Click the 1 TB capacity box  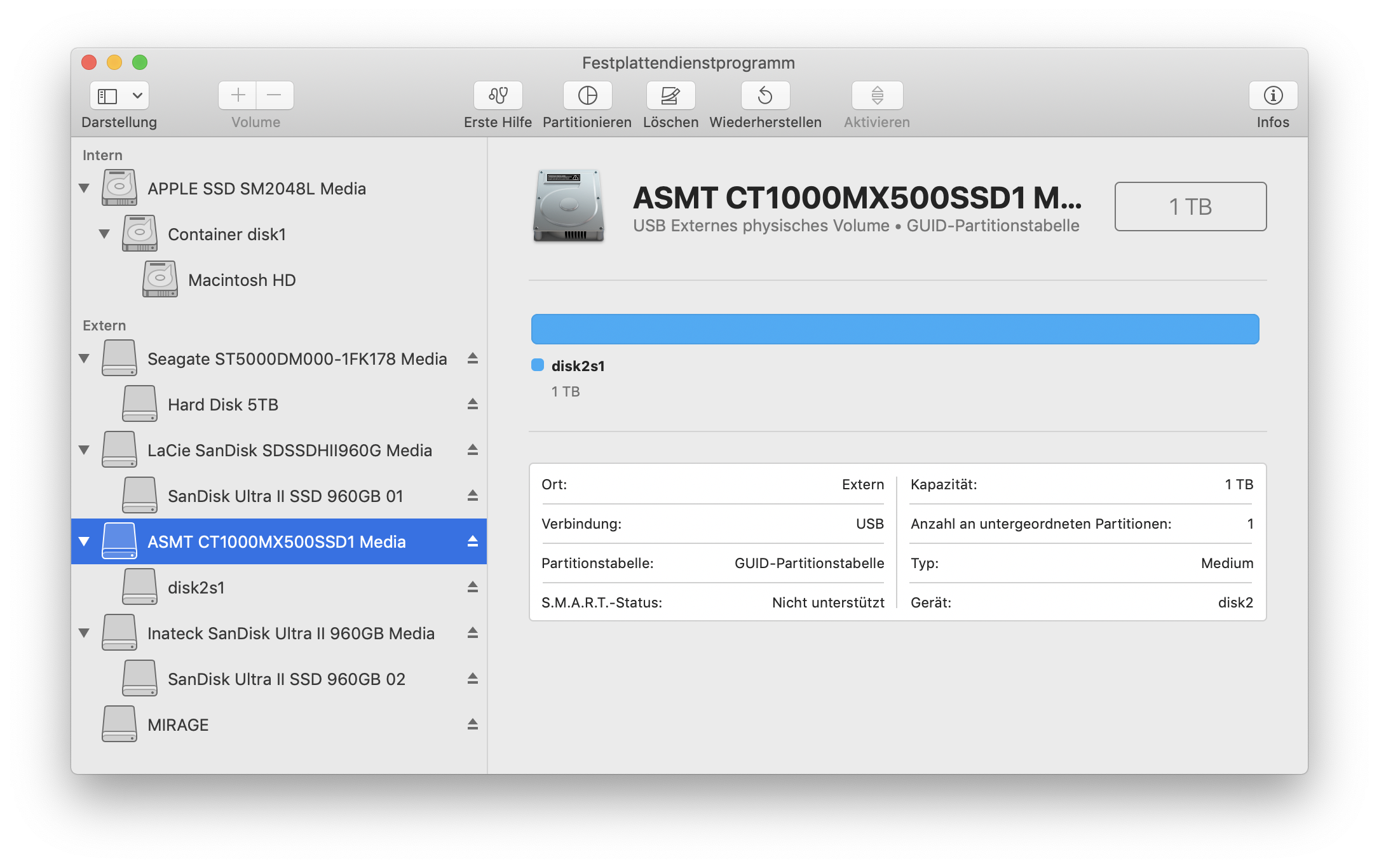tap(1190, 207)
